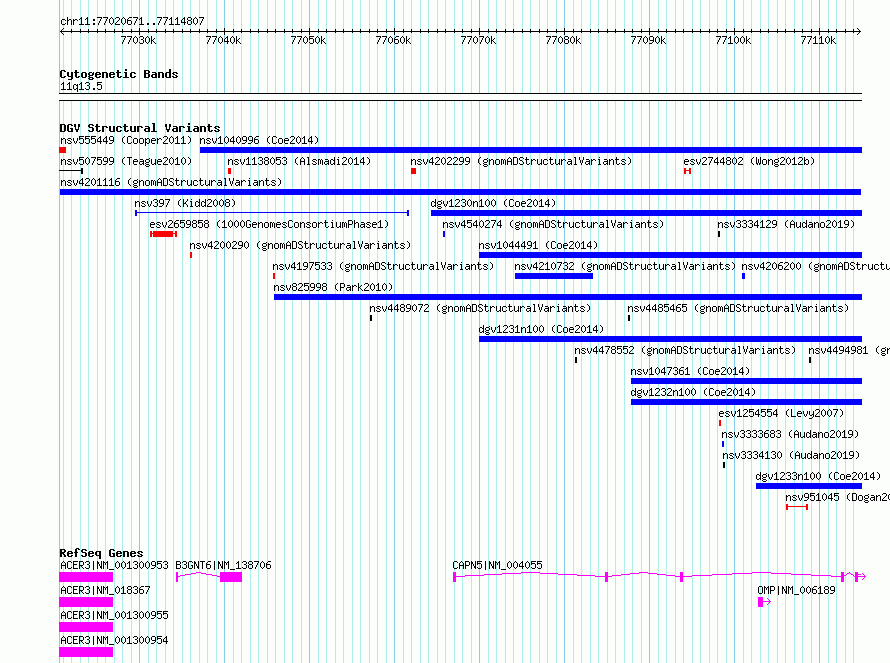Select the nsv4200290 gnomAD label
This screenshot has width=890, height=663.
[300, 245]
